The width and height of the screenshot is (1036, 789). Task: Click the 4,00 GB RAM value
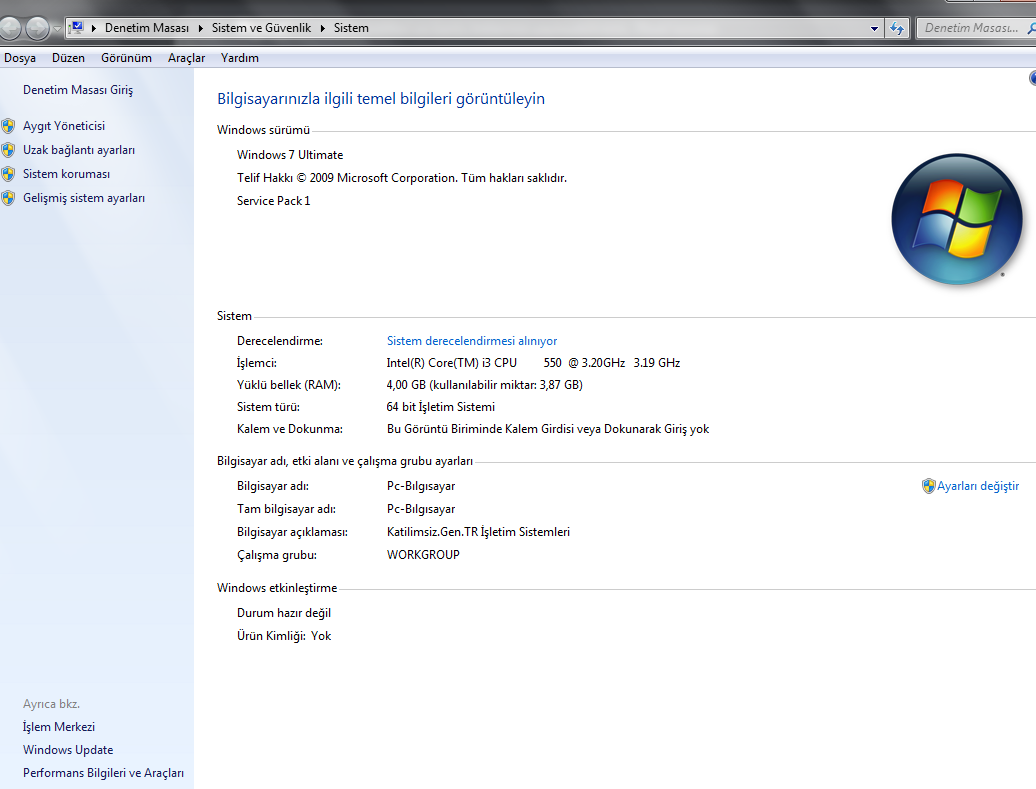484,385
